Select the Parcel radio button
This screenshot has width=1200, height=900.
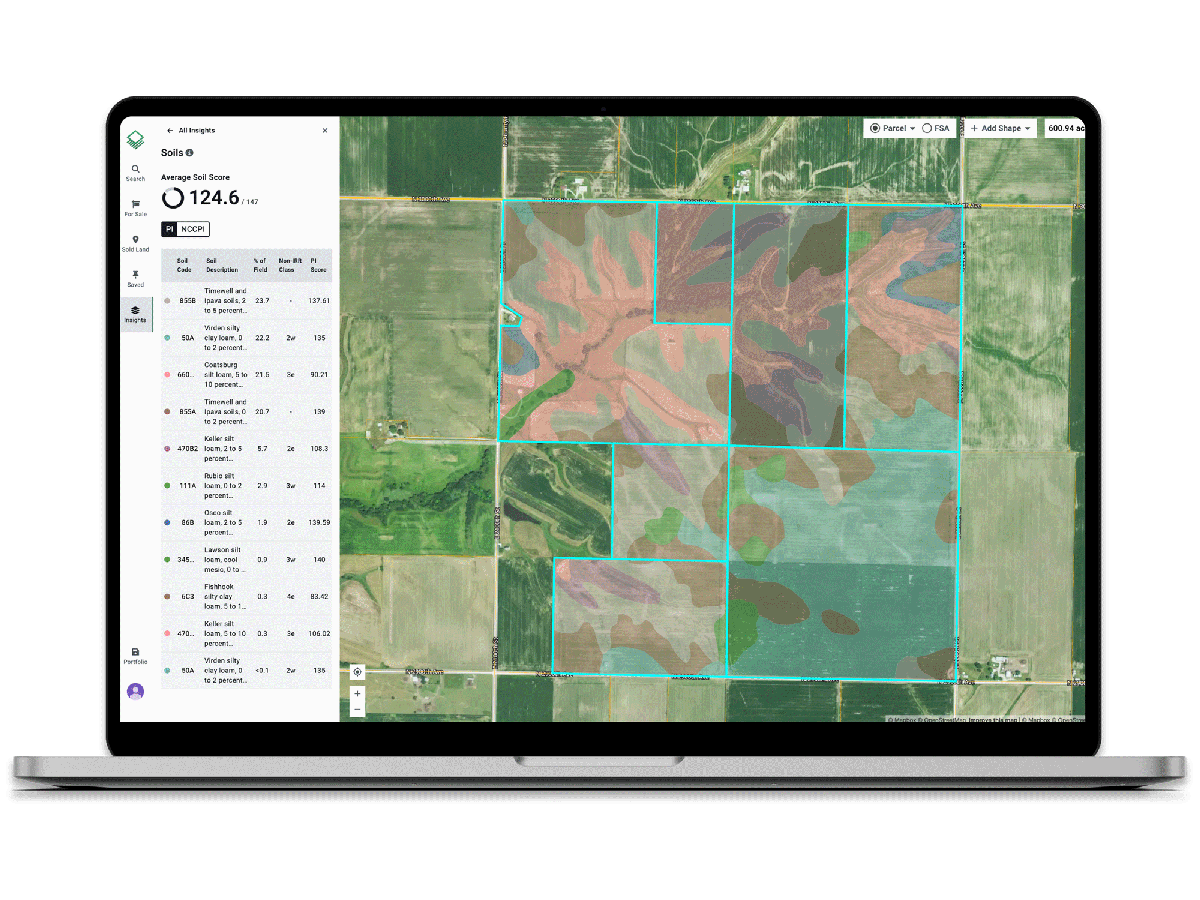[875, 128]
